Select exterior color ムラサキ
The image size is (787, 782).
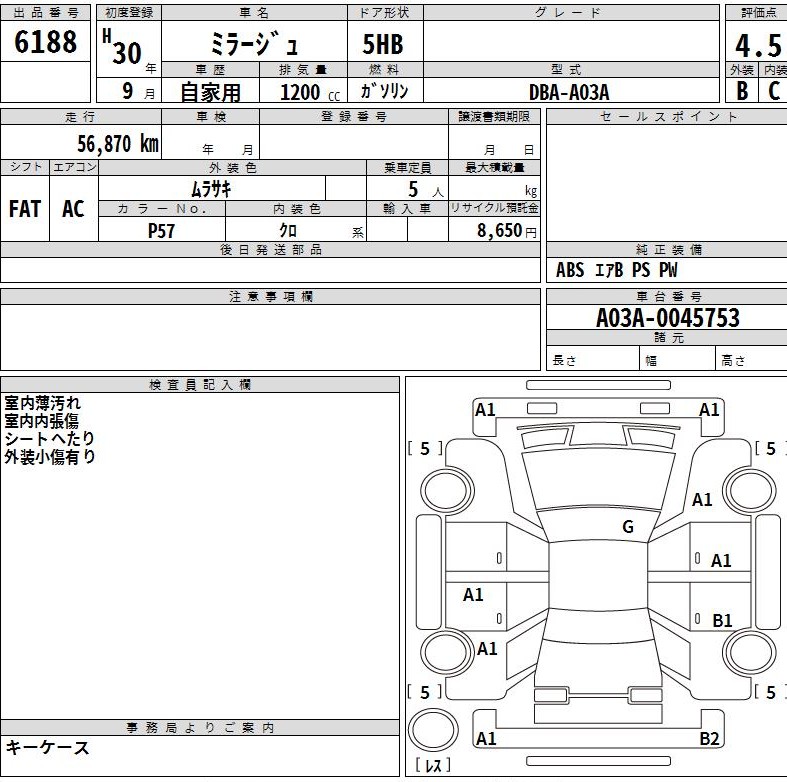[x=211, y=189]
